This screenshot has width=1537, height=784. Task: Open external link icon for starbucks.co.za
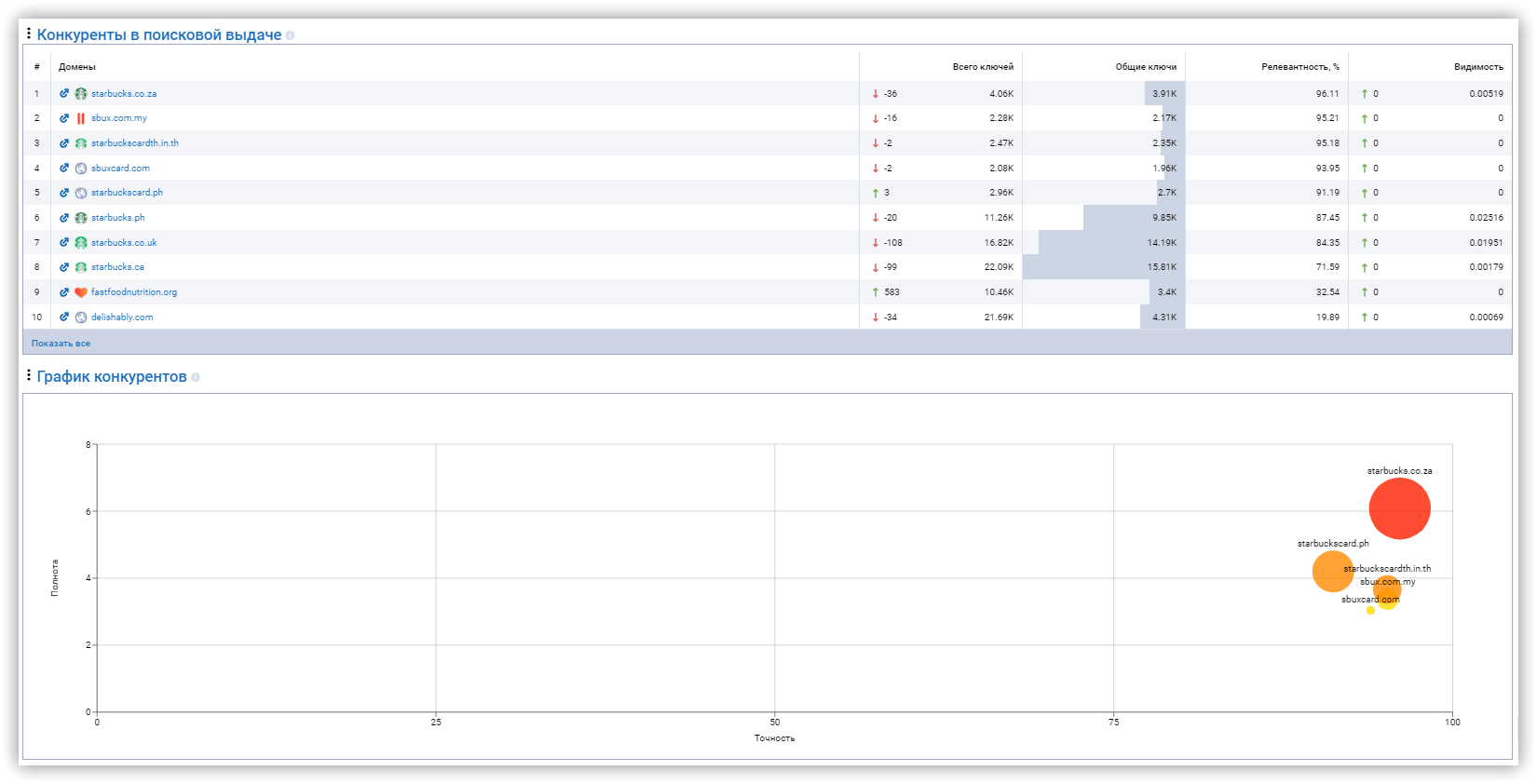pos(64,93)
